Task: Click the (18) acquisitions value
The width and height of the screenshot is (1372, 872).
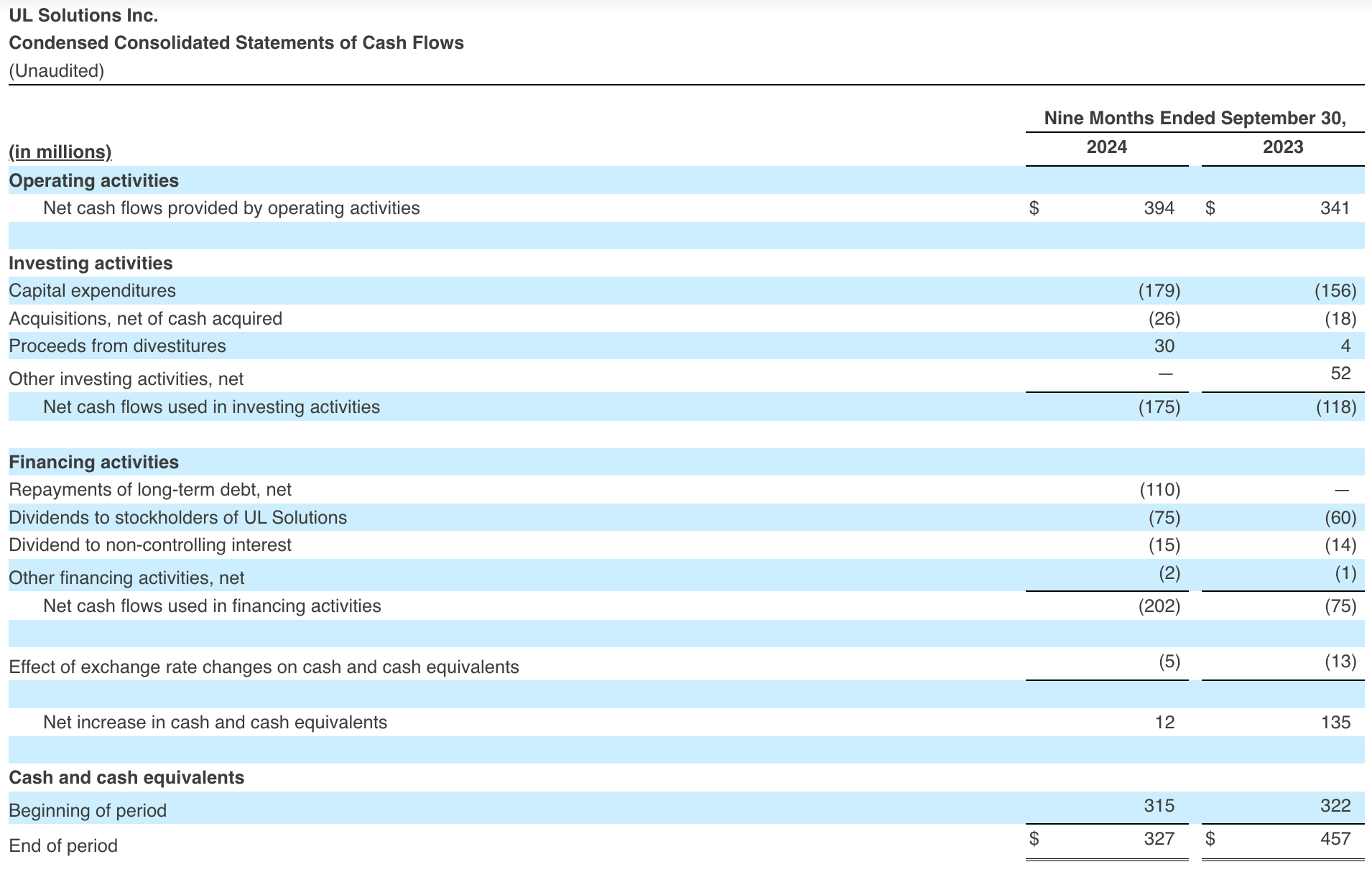Action: [1341, 319]
